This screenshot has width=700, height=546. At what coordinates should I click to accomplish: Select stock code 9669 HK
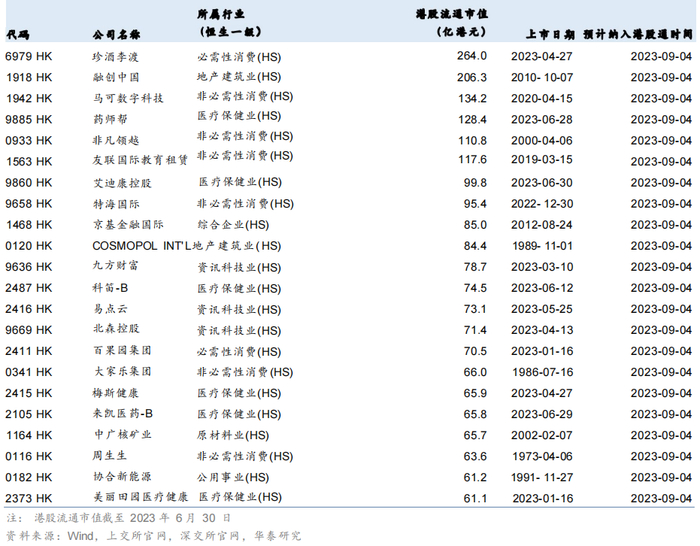pos(29,330)
